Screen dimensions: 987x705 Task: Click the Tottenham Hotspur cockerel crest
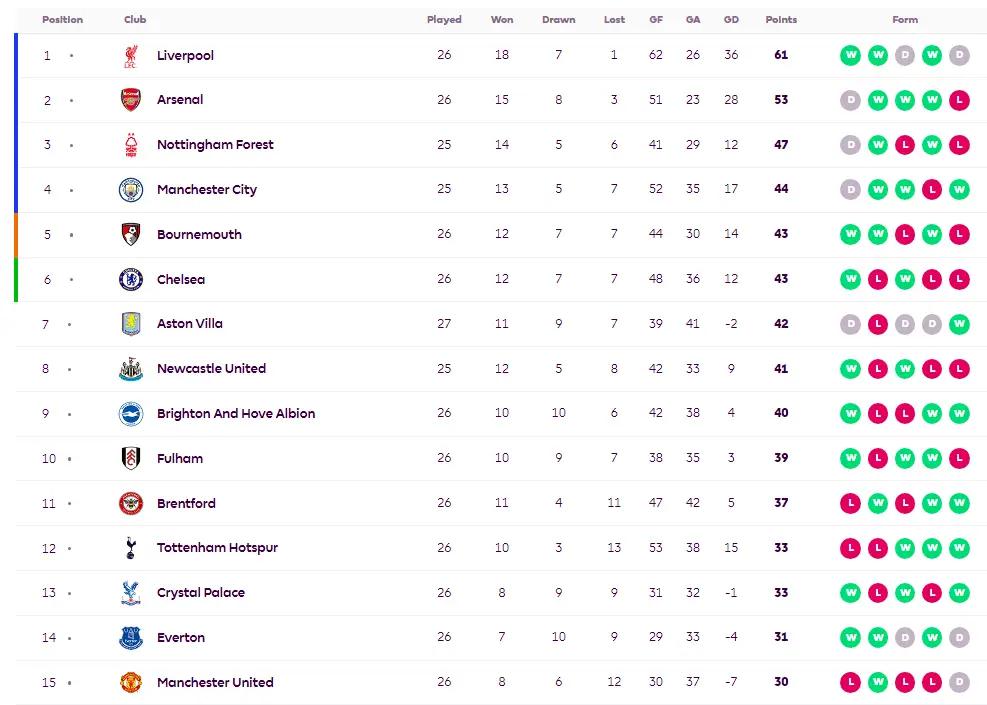pos(130,548)
